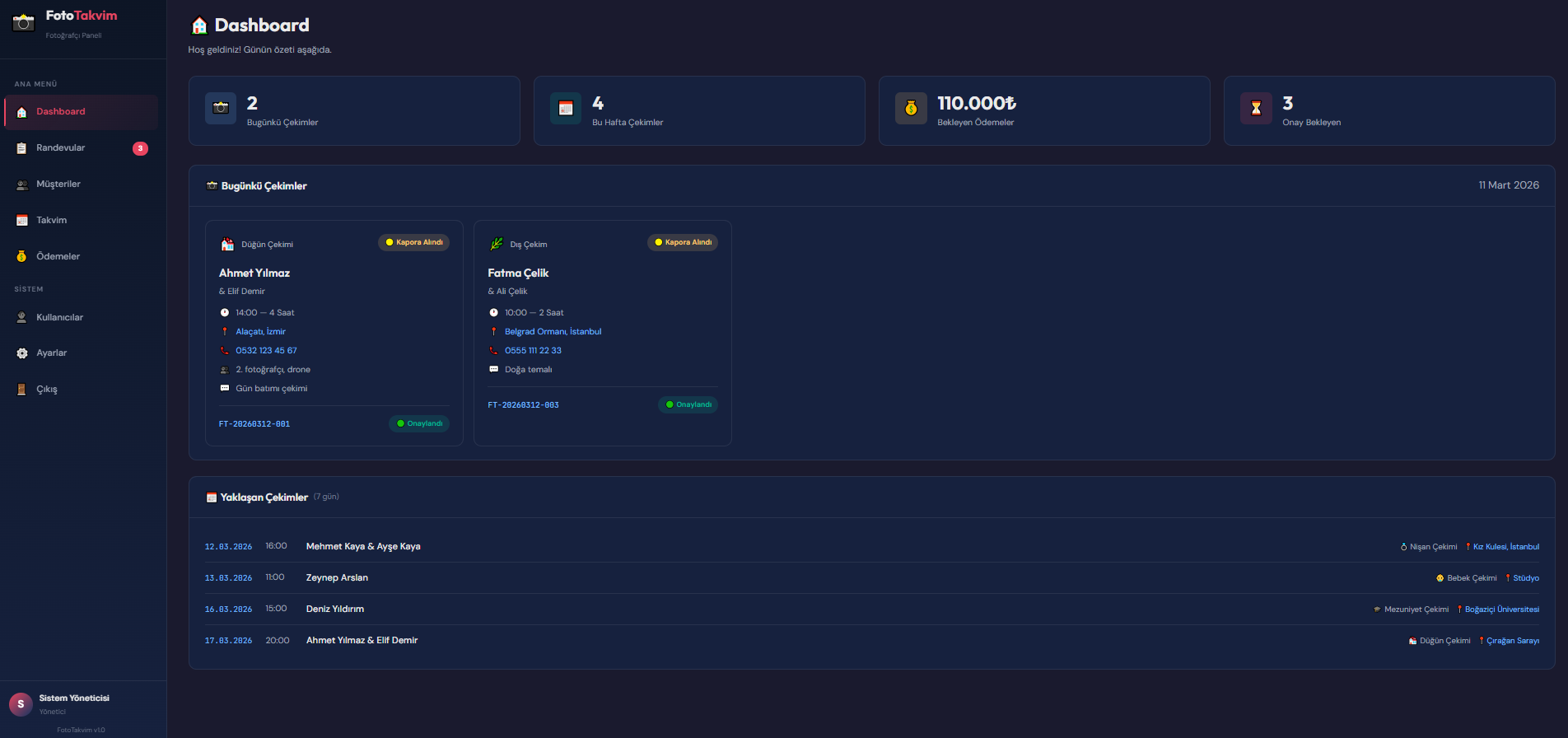Click the hourglass icon on Onay Bekleyen card
Screen dimensions: 1568x738
pyautogui.click(x=1256, y=108)
